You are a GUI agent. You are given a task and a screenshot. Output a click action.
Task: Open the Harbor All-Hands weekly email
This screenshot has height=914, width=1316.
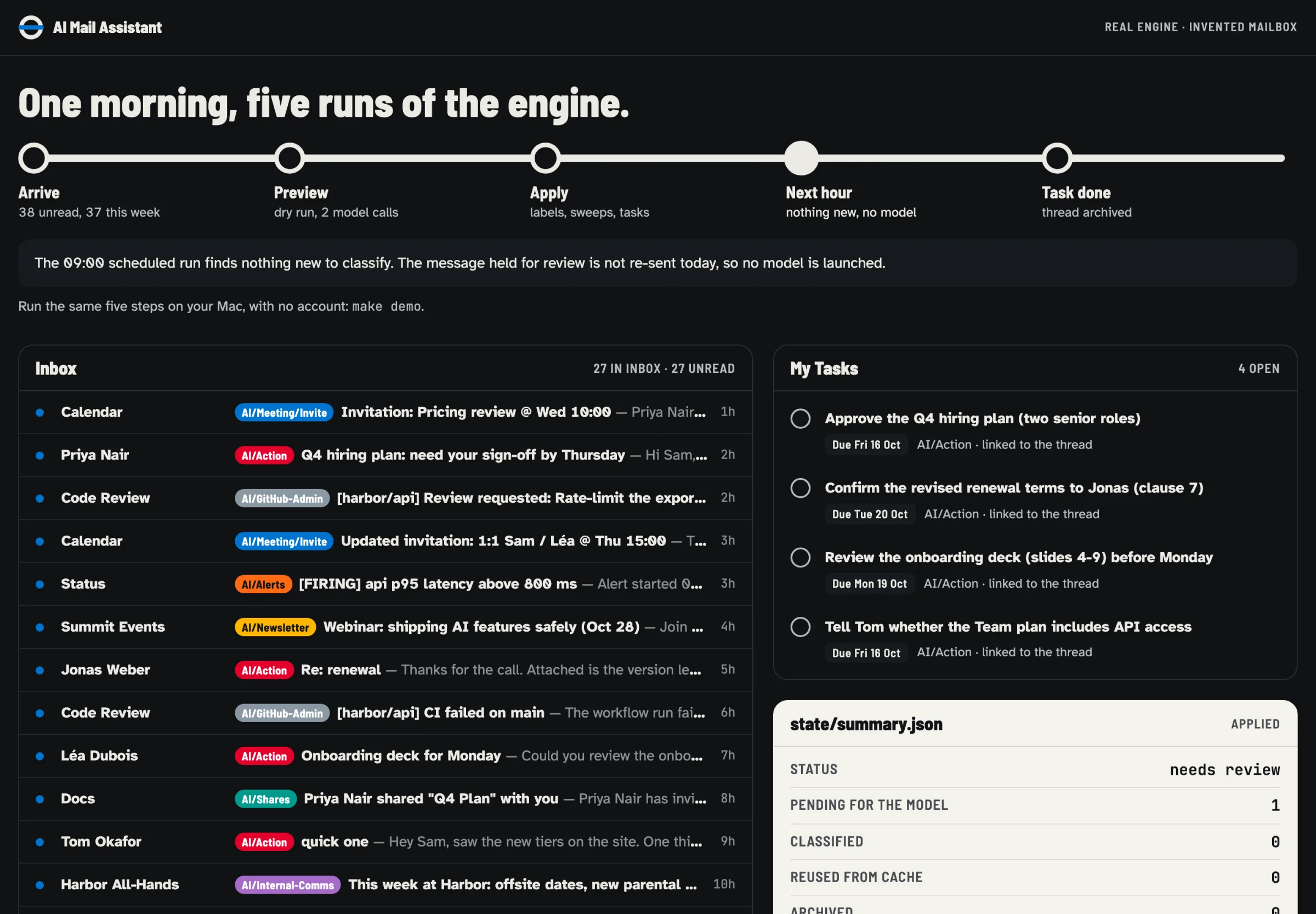385,885
